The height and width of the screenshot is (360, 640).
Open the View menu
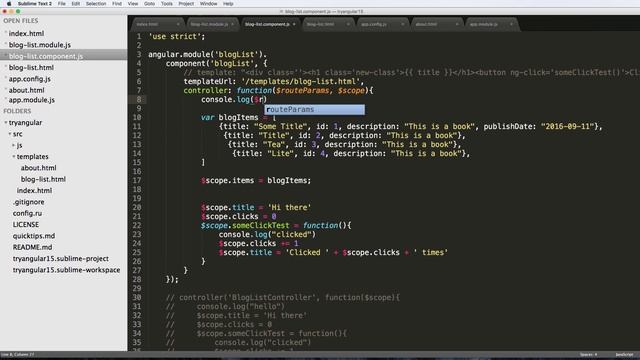click(133, 4)
